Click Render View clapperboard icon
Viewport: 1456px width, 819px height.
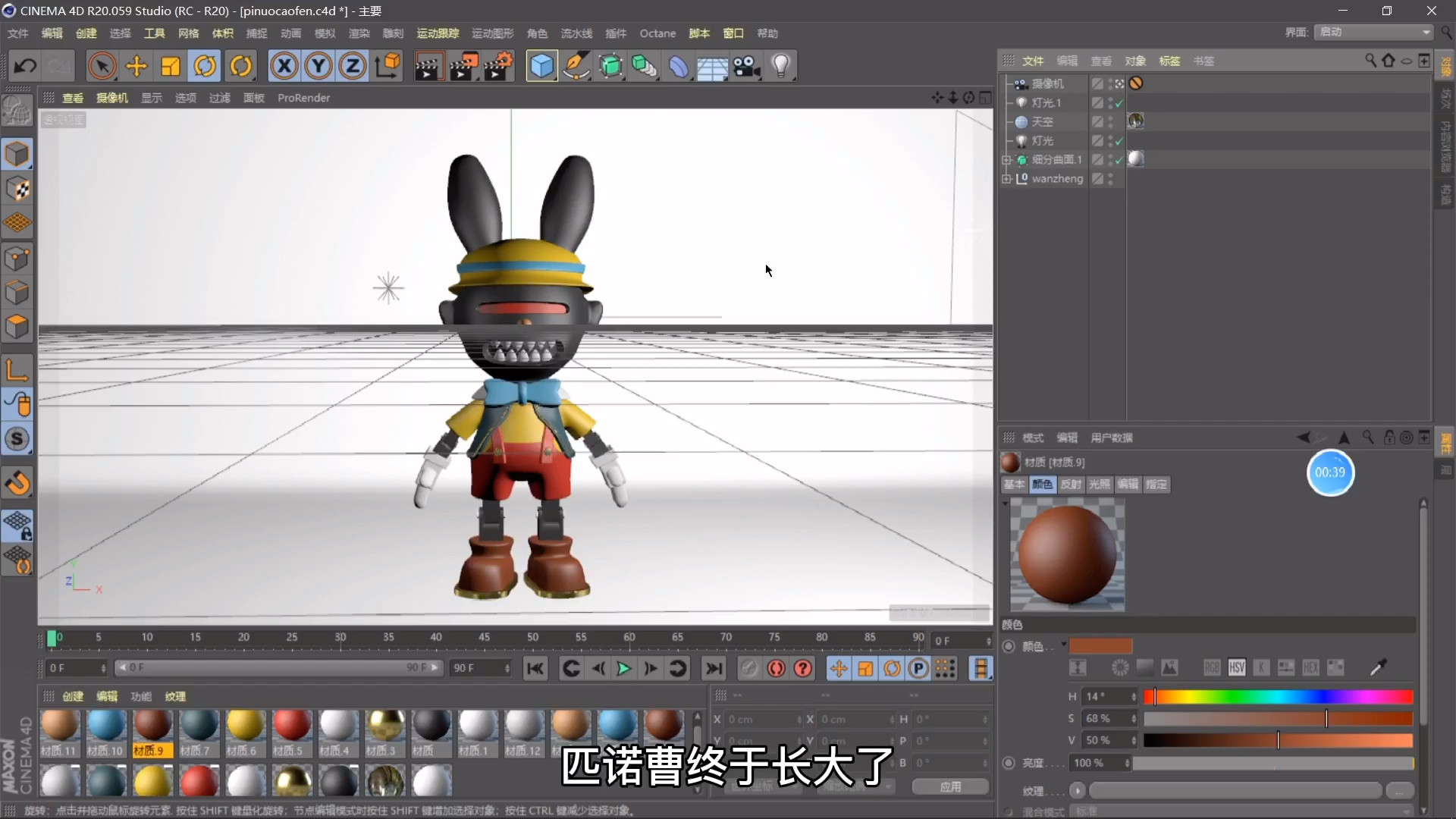click(428, 66)
